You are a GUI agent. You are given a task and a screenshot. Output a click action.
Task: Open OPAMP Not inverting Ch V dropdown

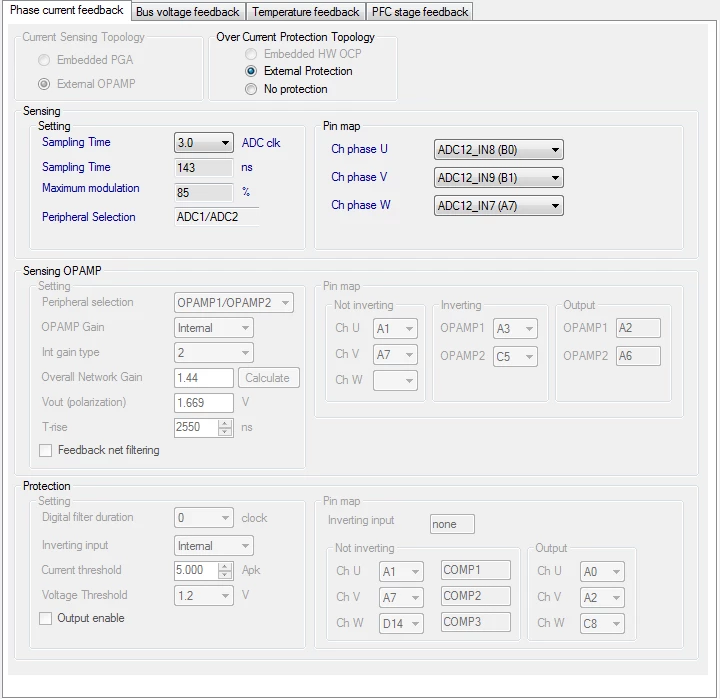(395, 355)
